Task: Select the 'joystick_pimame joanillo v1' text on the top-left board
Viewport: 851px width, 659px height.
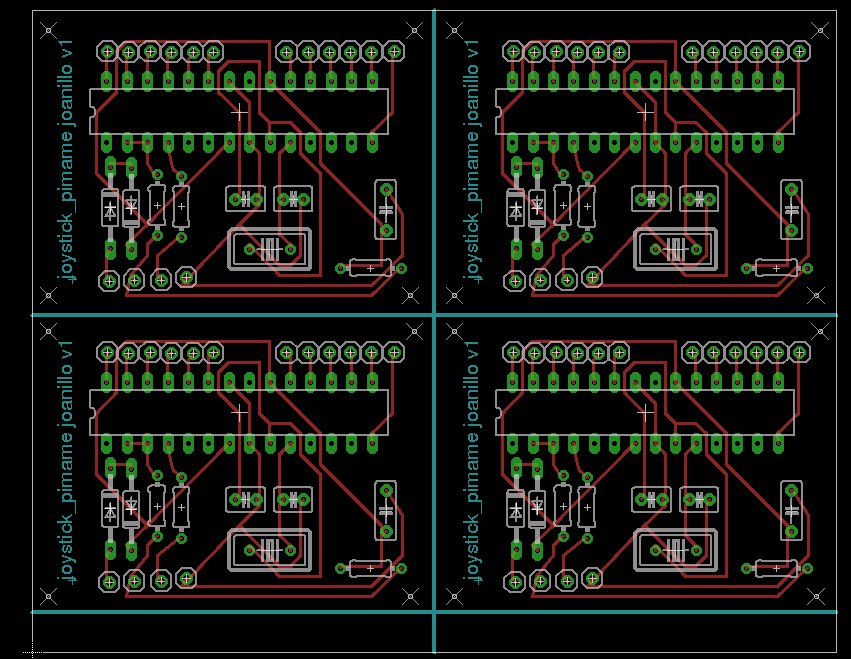Action: 67,155
